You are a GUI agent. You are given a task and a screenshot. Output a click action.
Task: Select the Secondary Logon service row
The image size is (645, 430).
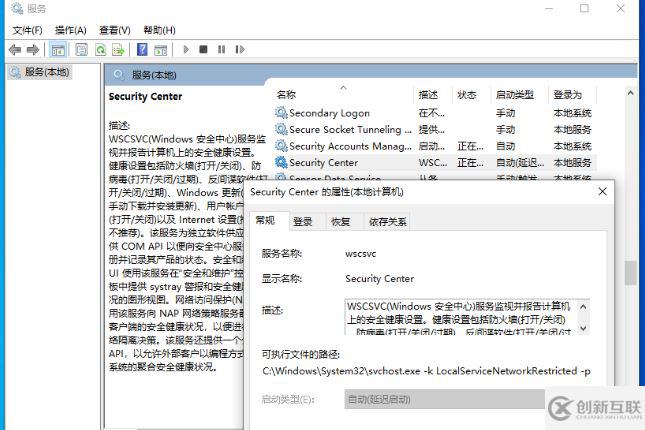(x=435, y=113)
